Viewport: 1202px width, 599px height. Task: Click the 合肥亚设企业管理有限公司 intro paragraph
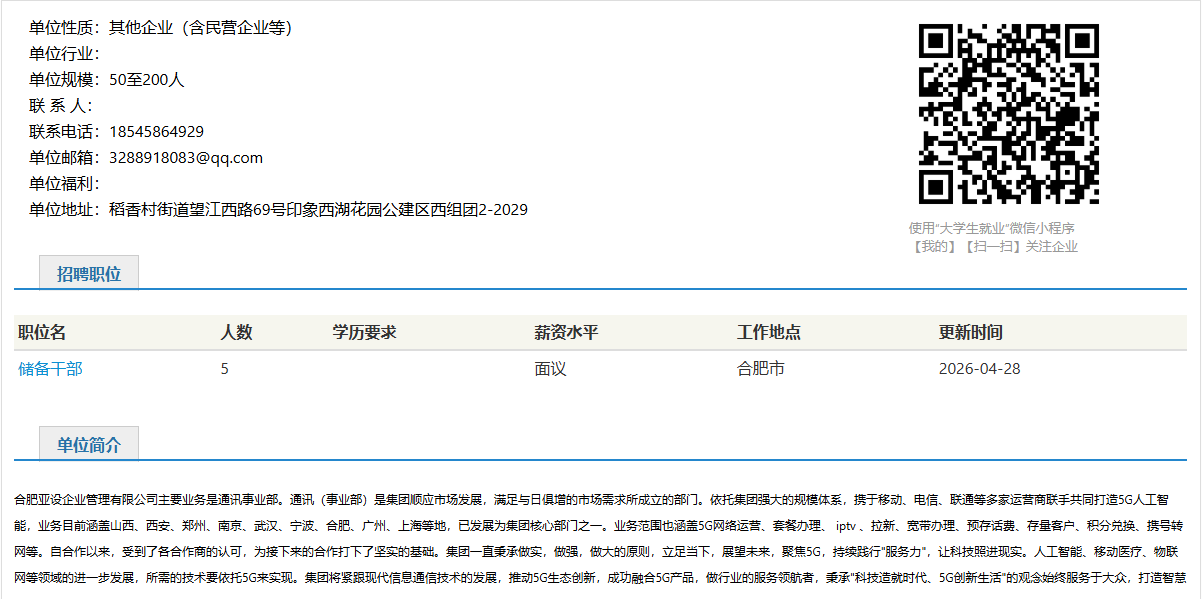(x=600, y=538)
